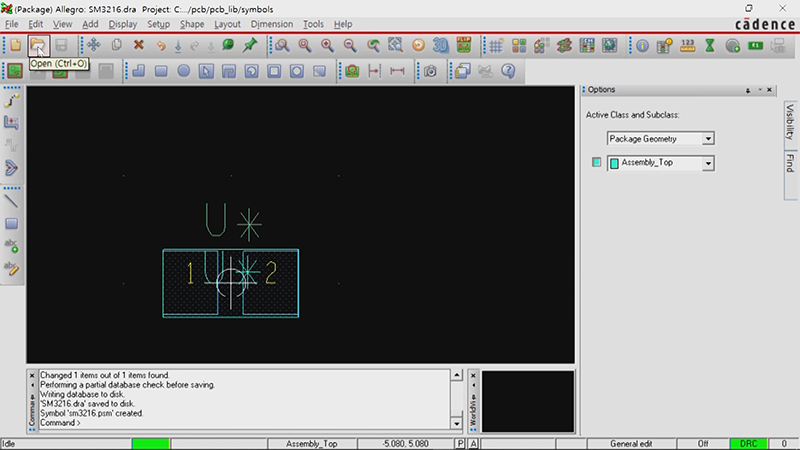Image resolution: width=800 pixels, height=450 pixels.
Task: Click the Options panel menu arrow
Action: 760,90
